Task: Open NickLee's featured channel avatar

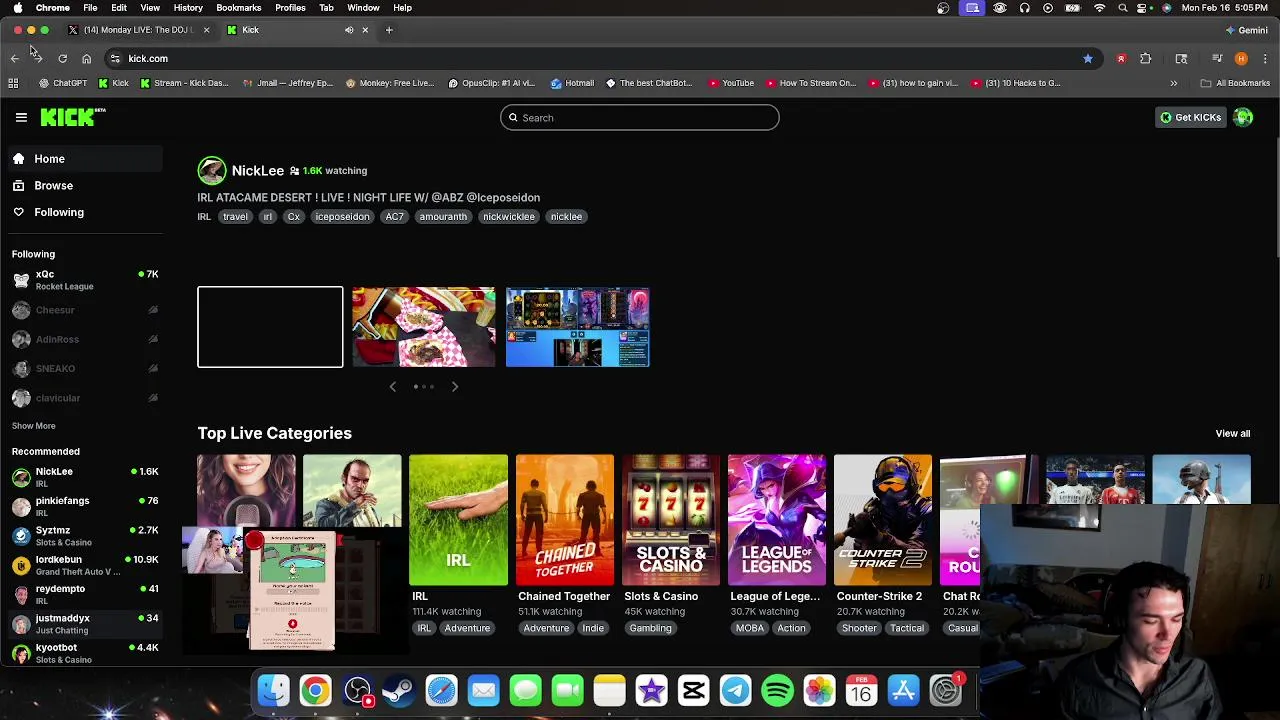Action: (211, 171)
